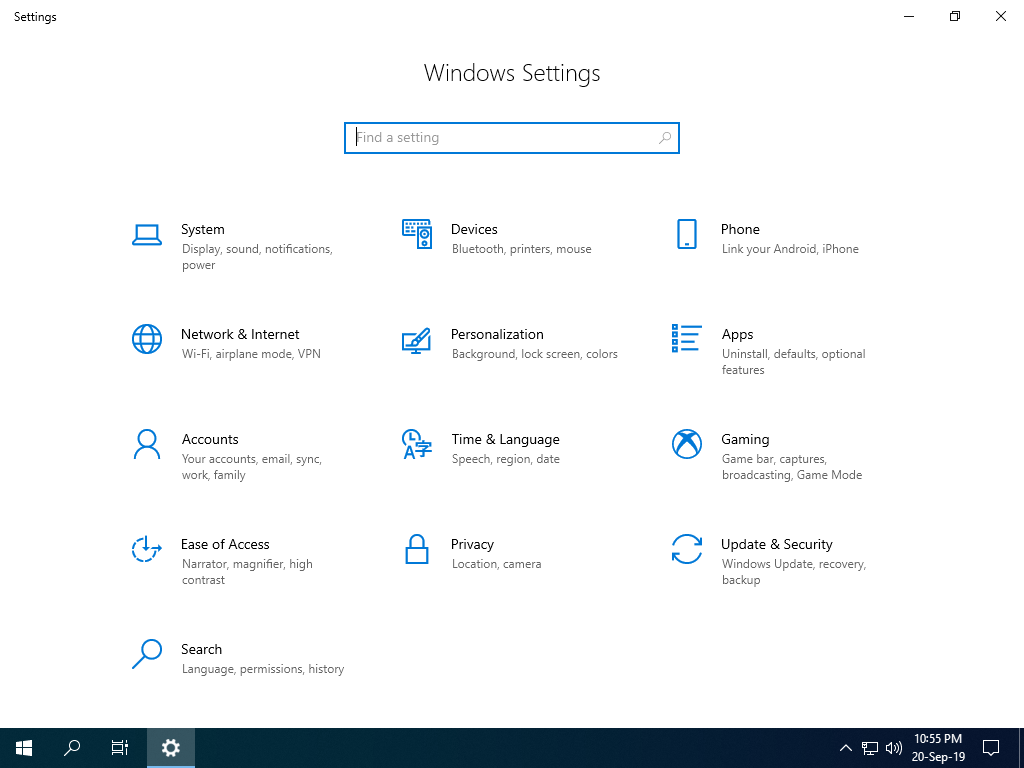Click the Update & Security title
The image size is (1024, 768).
click(x=776, y=545)
